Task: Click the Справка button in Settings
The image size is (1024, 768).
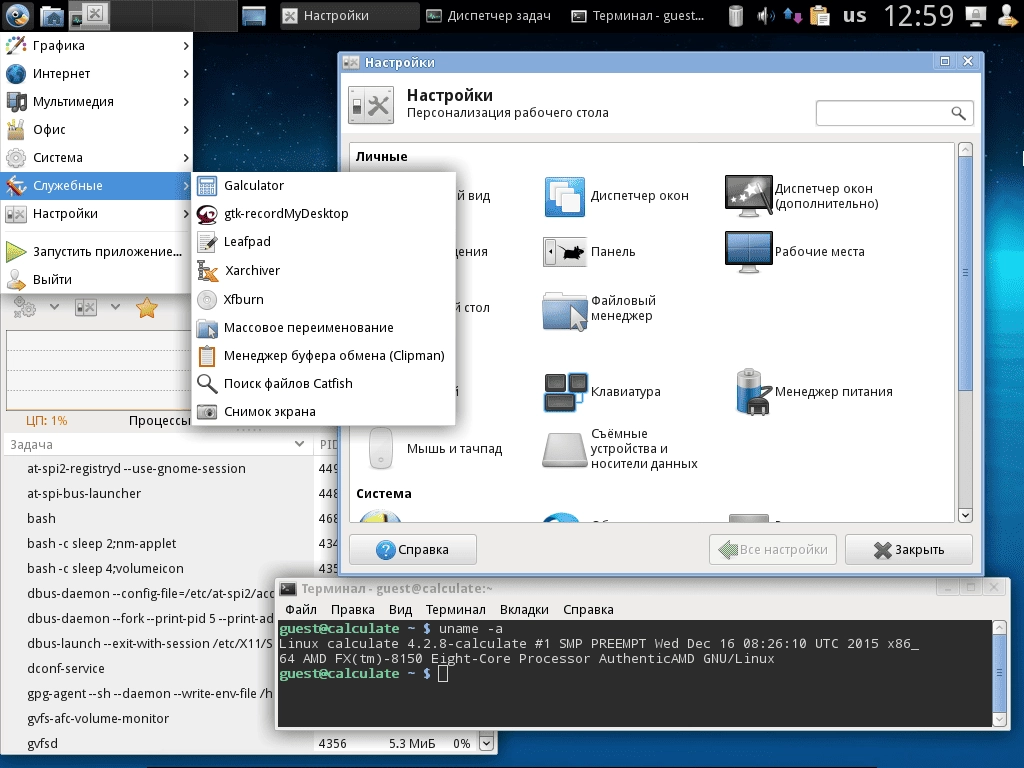Action: pos(413,550)
